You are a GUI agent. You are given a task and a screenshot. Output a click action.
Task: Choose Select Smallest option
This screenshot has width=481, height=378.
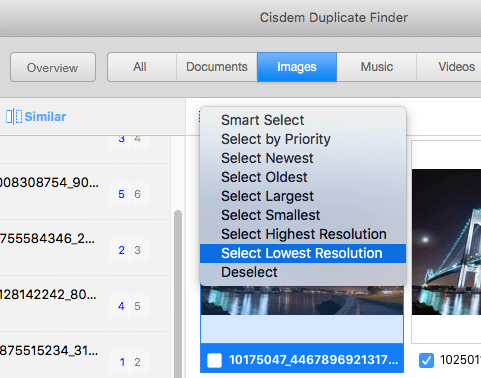pyautogui.click(x=303, y=215)
